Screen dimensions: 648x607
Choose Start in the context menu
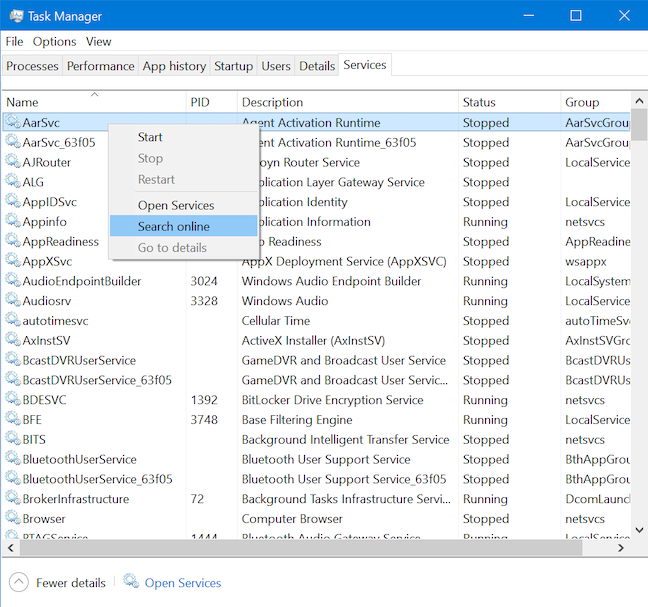tap(150, 137)
